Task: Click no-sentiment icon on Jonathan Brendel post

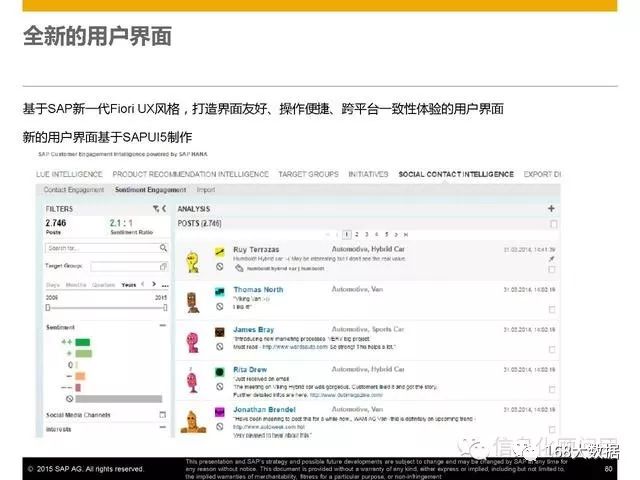Action: (x=220, y=426)
